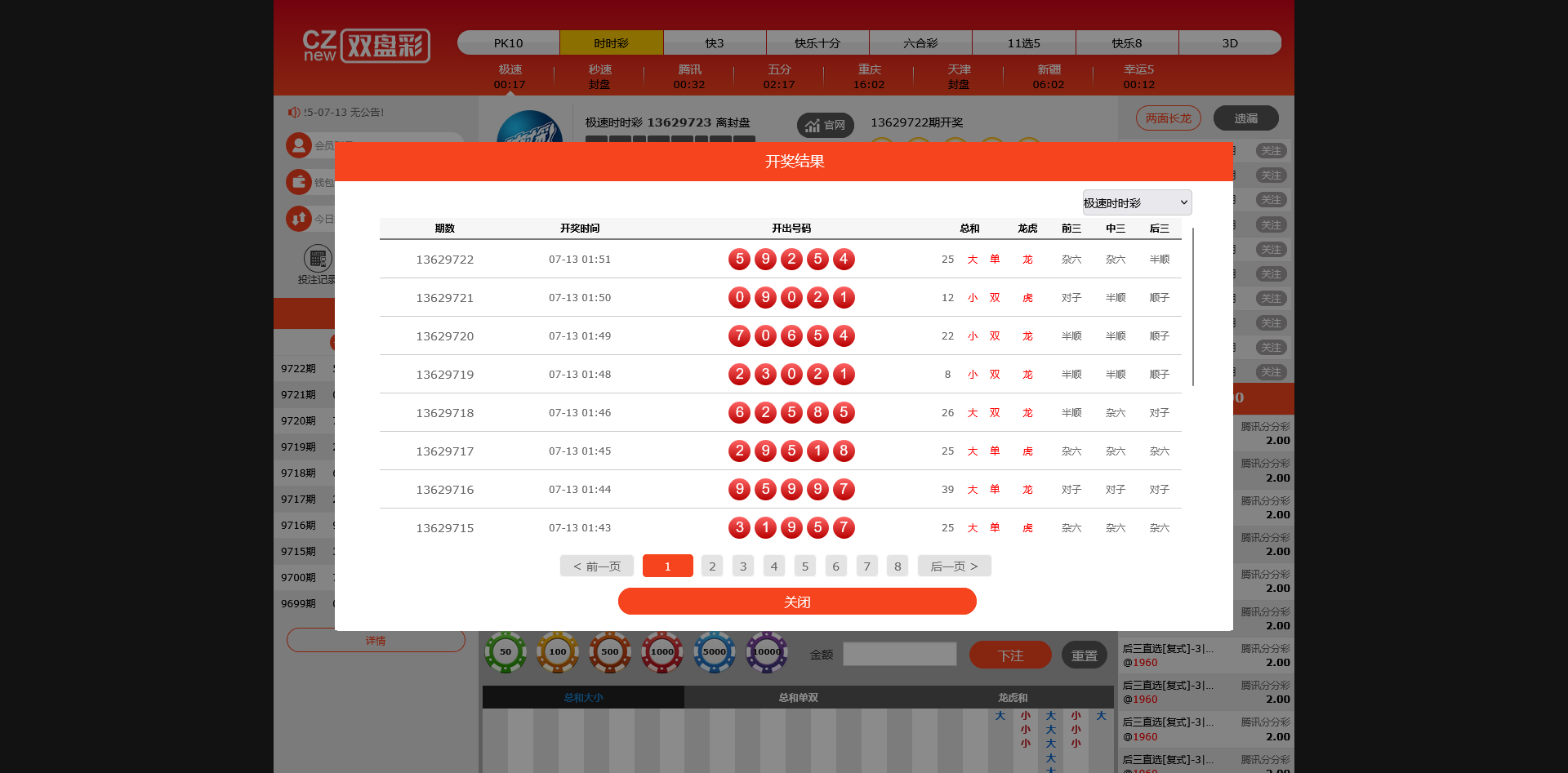
Task: Click the 重置 reset button
Action: click(x=1085, y=655)
